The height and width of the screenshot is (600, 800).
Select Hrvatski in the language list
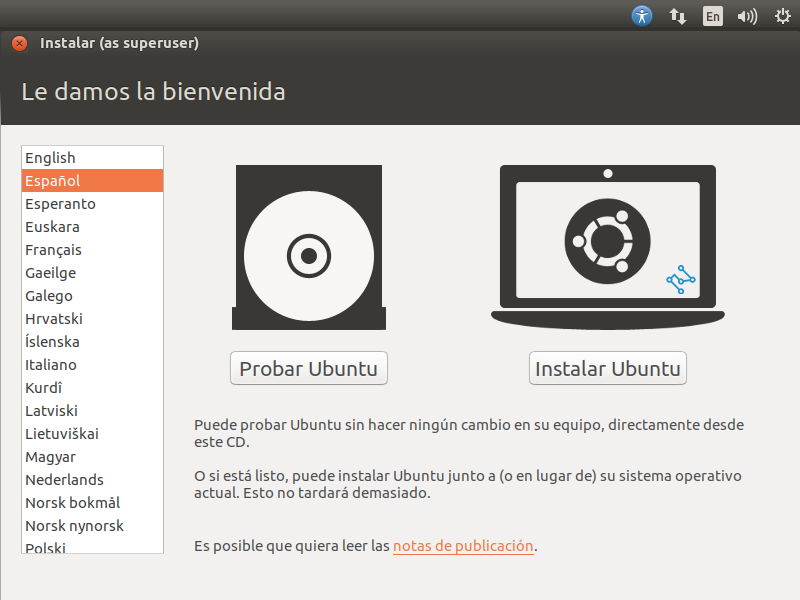pos(92,318)
